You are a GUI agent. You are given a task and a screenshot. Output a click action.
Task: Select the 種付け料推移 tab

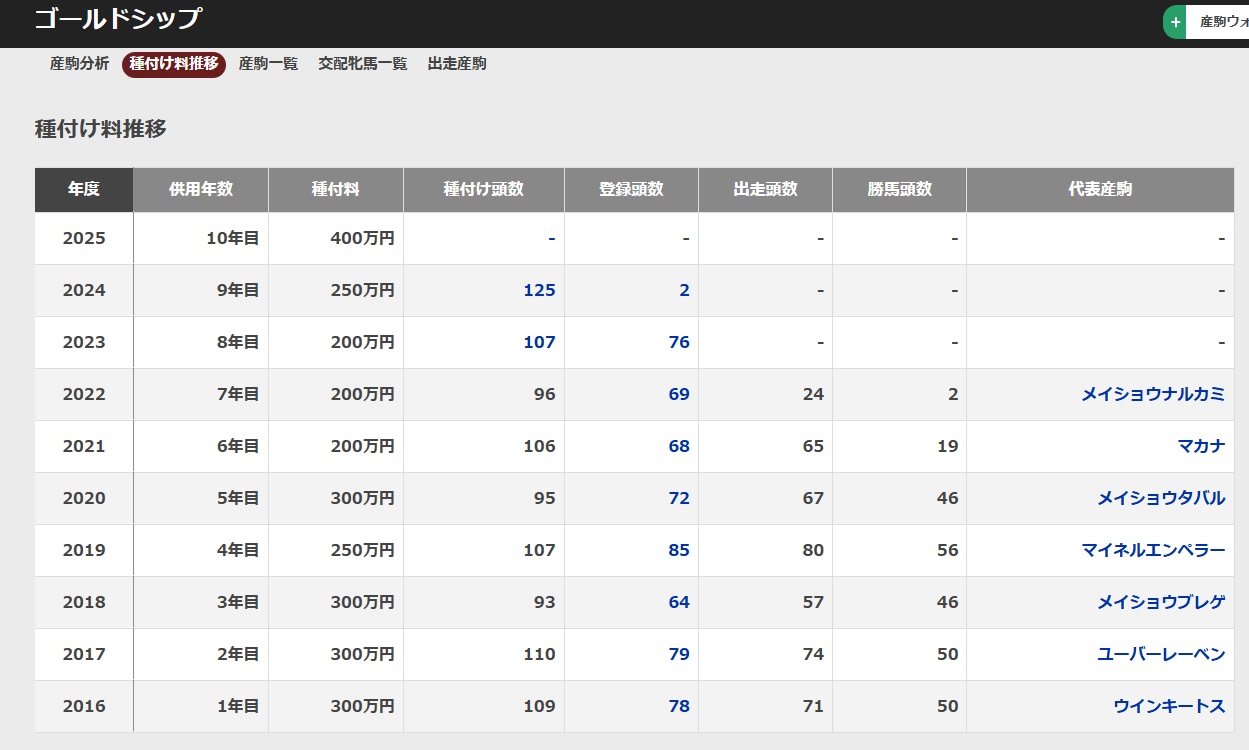174,64
